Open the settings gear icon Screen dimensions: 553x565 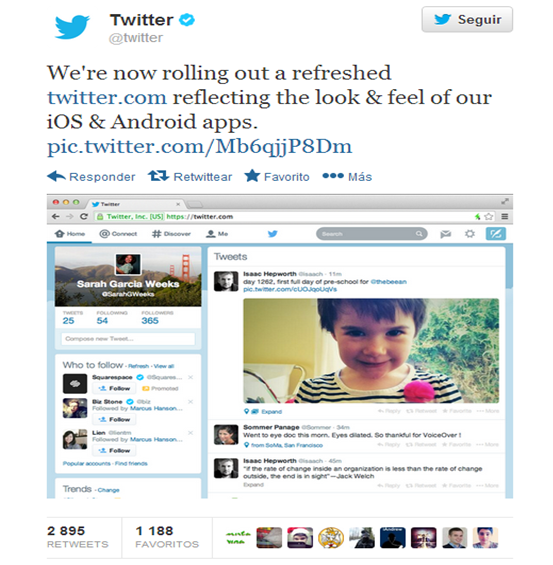[x=469, y=234]
